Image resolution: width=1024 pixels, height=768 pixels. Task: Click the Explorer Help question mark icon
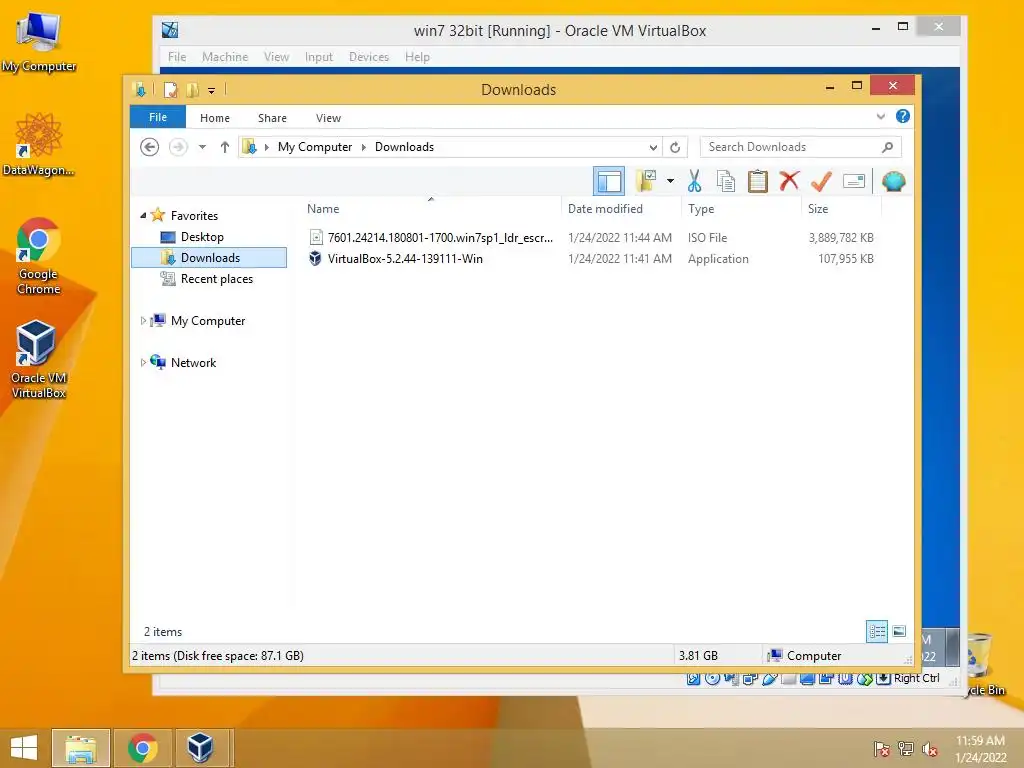[x=903, y=116]
